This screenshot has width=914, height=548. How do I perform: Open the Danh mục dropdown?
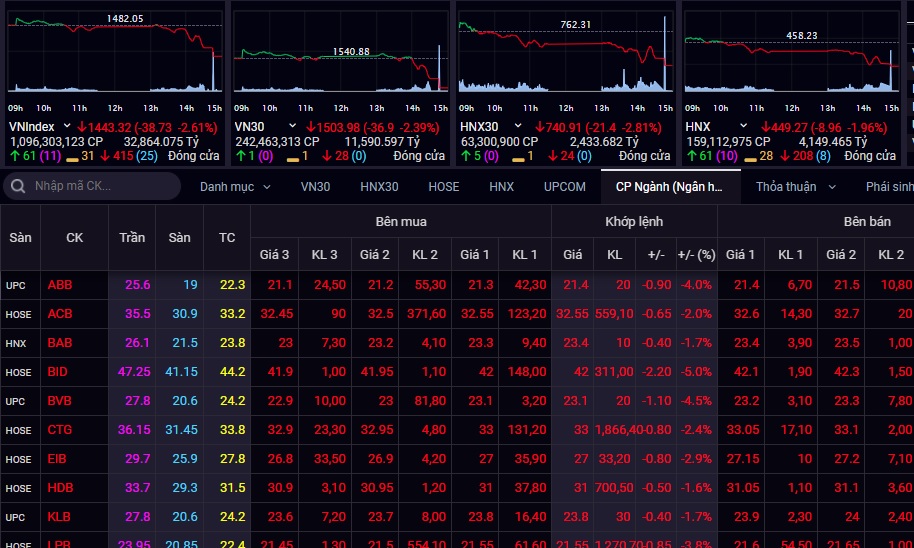click(235, 187)
